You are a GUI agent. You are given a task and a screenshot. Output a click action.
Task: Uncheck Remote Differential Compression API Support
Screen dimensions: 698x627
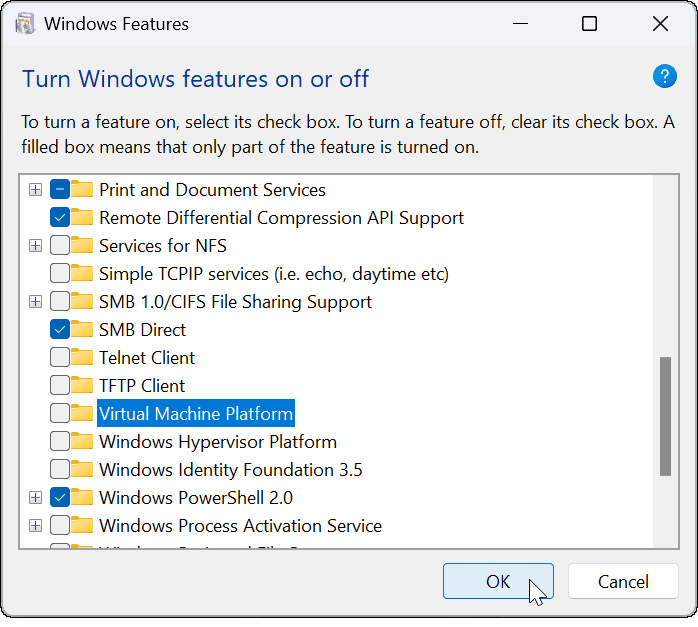point(59,218)
